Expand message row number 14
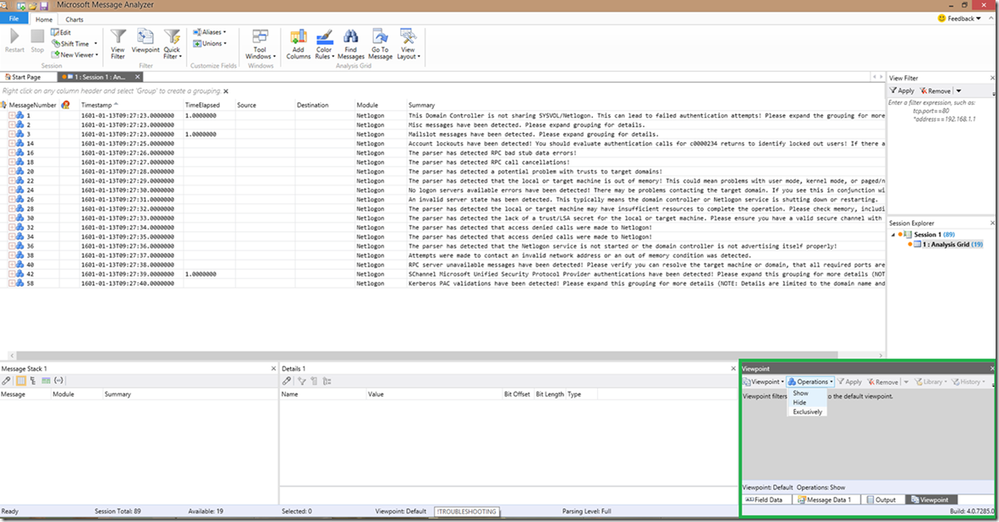Viewport: 999px width, 522px height. tap(12, 143)
